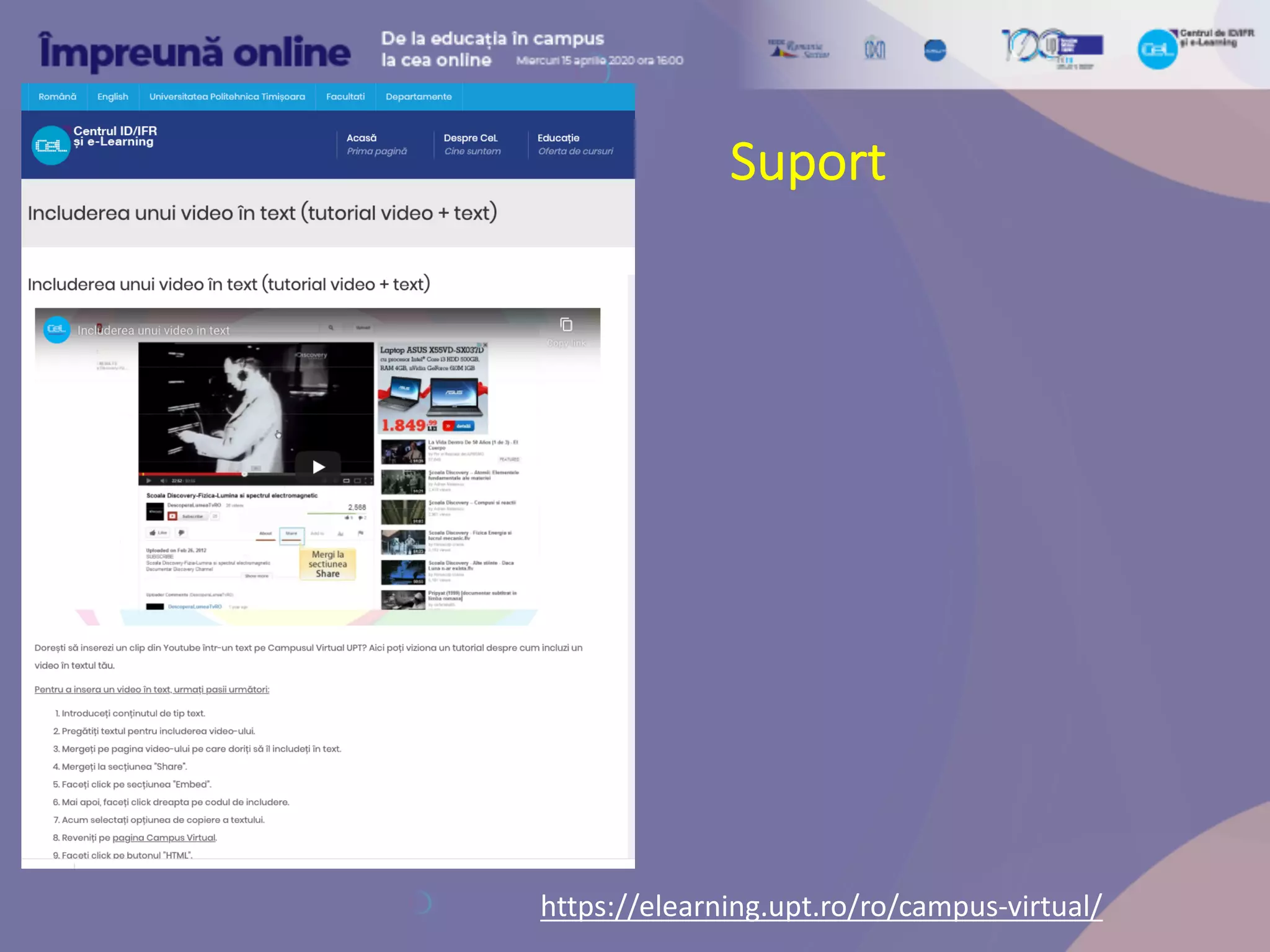
Task: Open Despre CeL Cine suntem
Action: (473, 144)
